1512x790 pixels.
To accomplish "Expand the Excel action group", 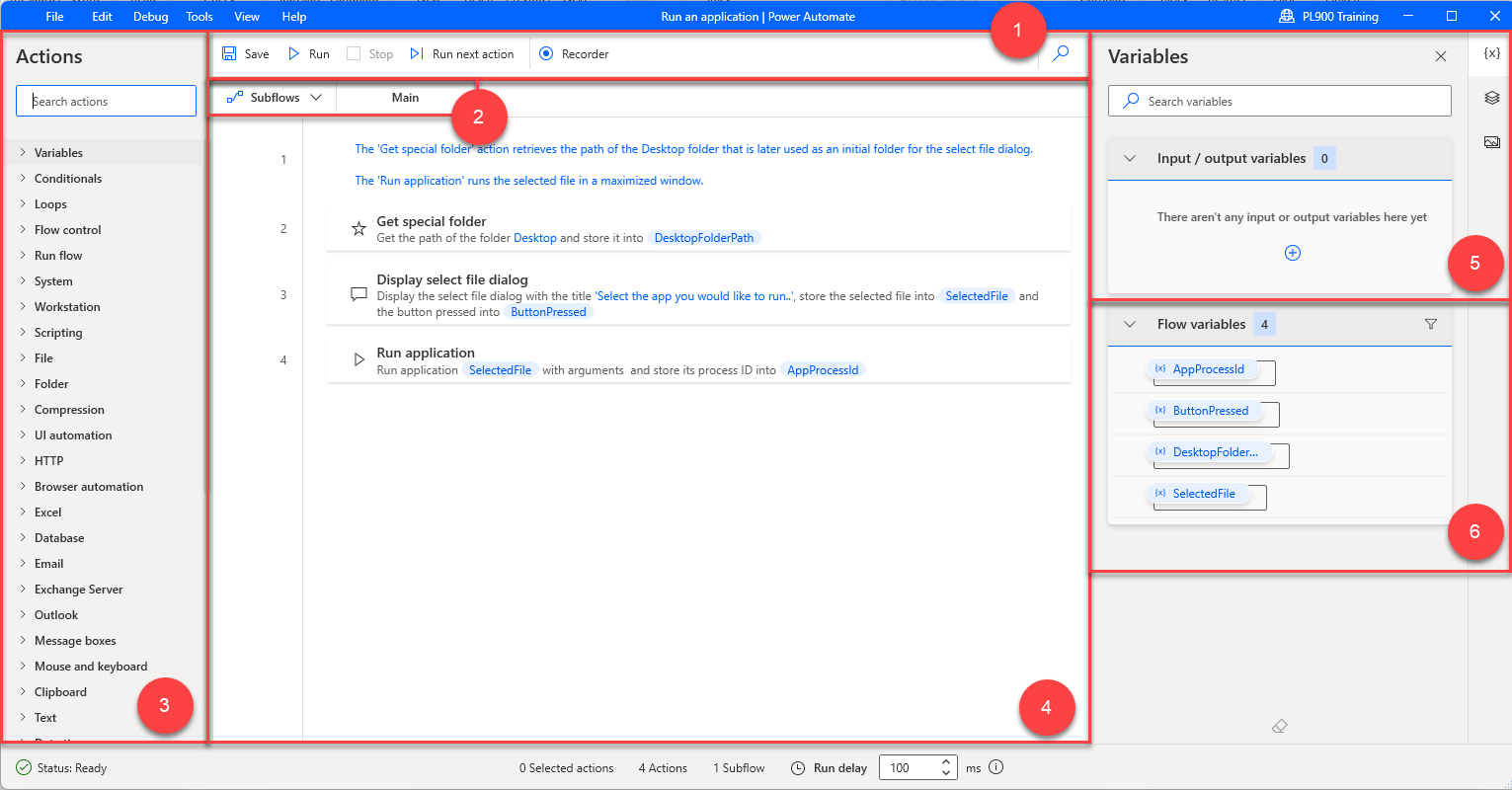I will (23, 512).
